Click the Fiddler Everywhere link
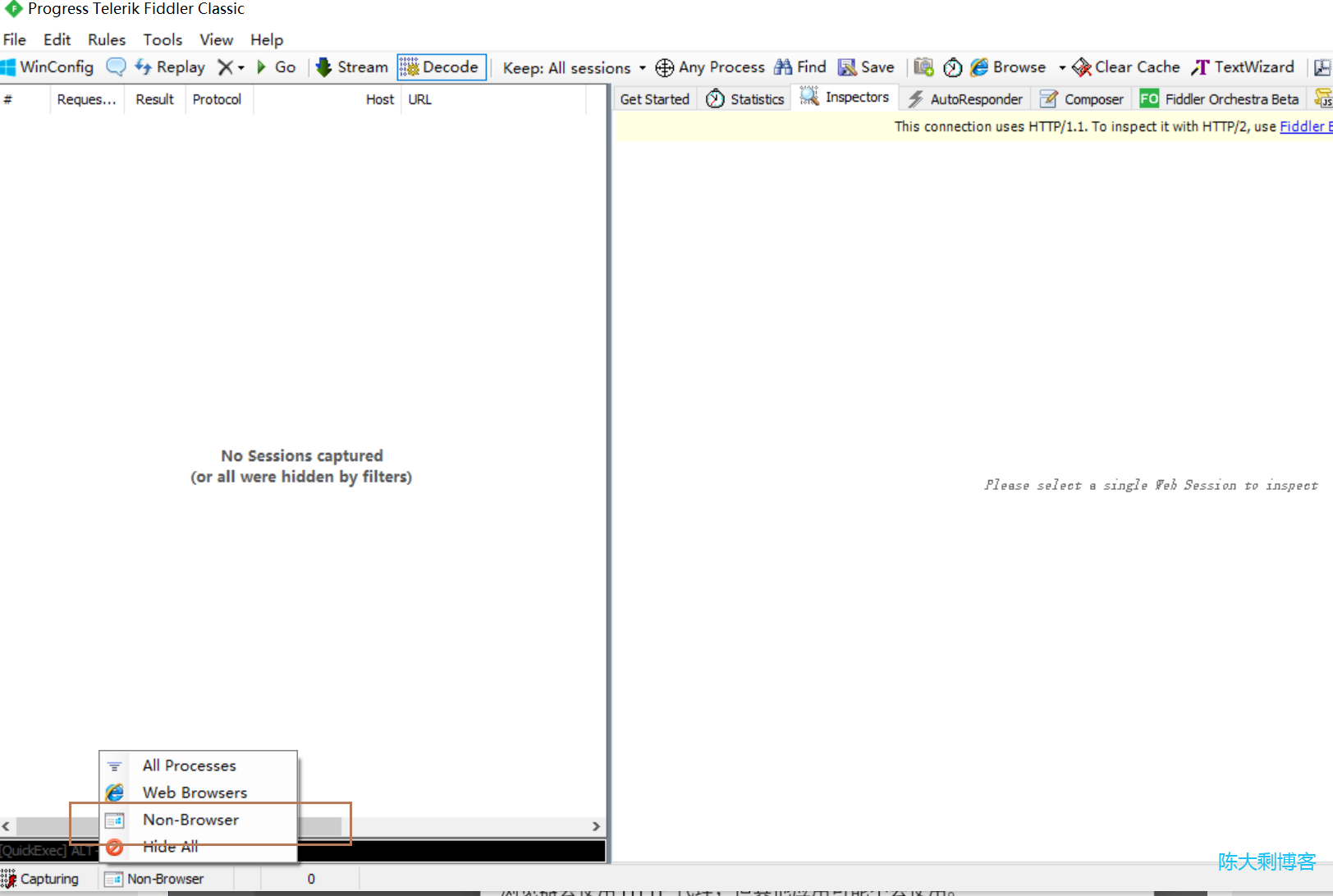Viewport: 1333px width, 896px height. click(x=1306, y=126)
